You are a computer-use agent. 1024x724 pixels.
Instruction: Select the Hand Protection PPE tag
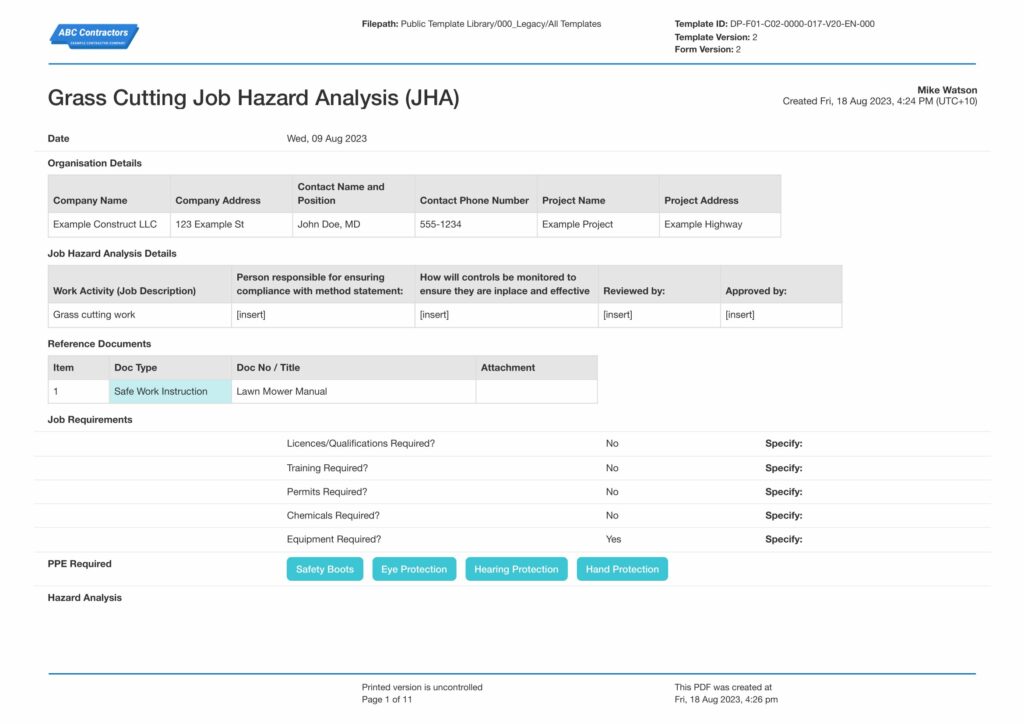(622, 569)
